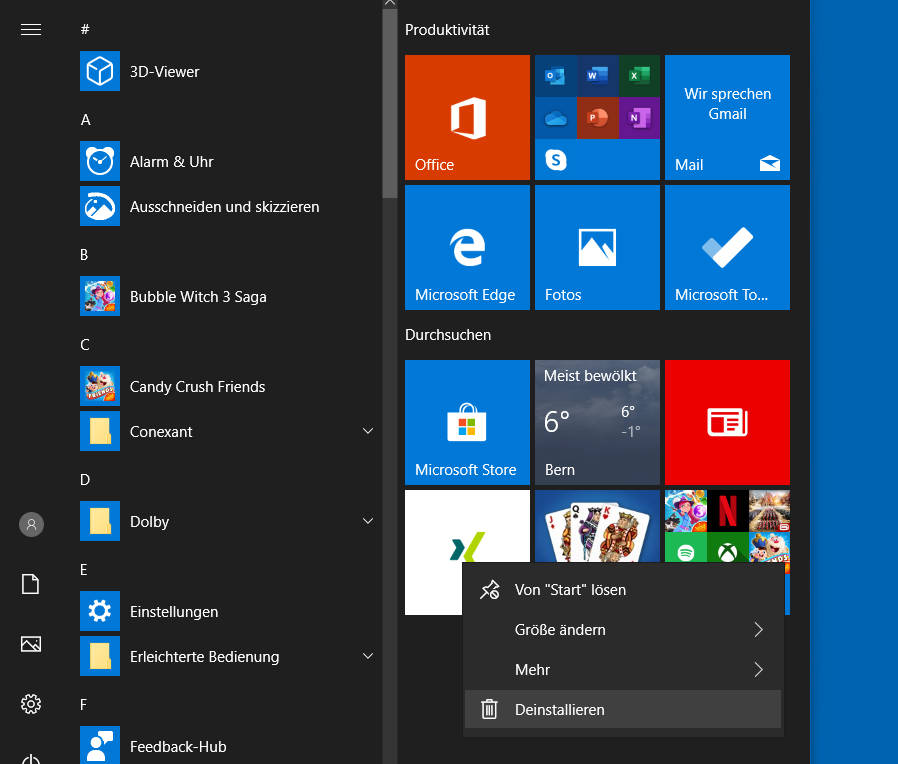Open Einstellungen gear icon in app list
898x764 pixels.
(100, 611)
